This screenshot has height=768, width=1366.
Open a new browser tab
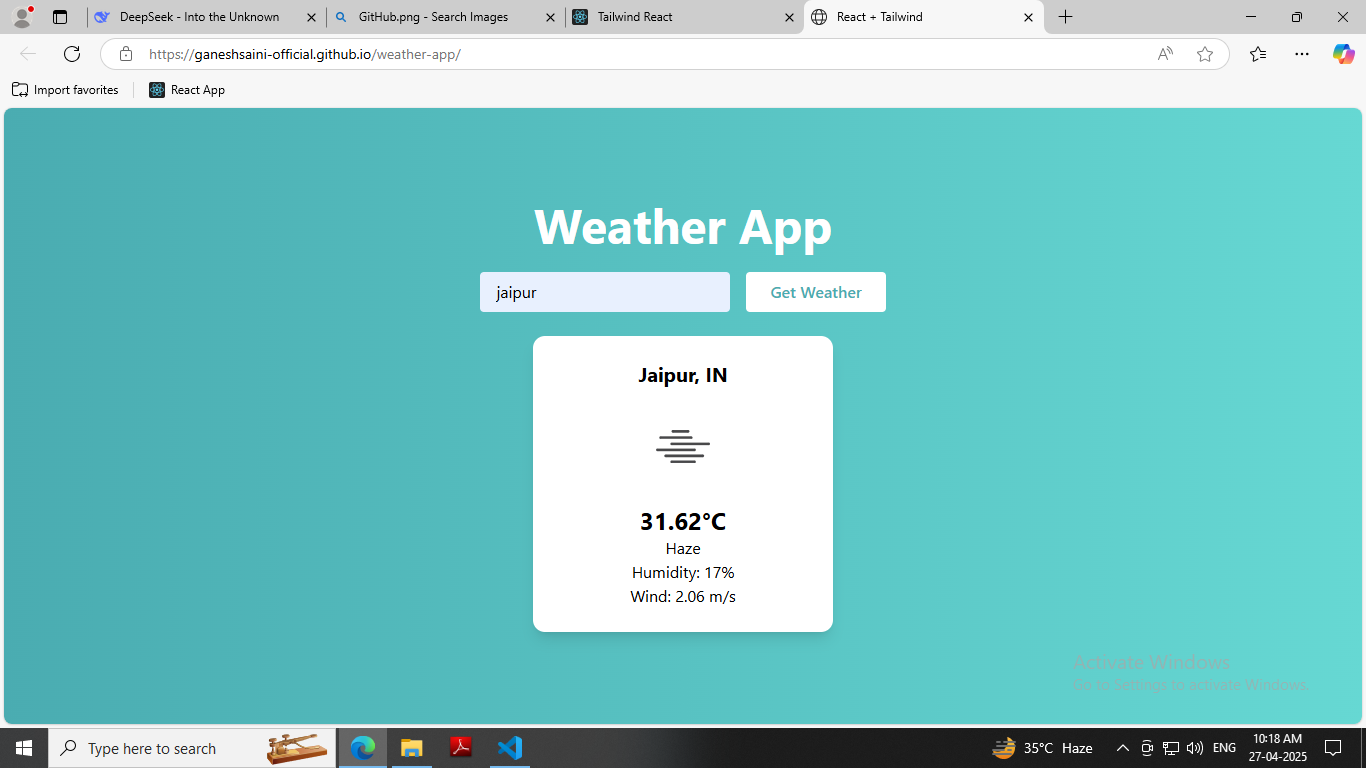[x=1066, y=17]
